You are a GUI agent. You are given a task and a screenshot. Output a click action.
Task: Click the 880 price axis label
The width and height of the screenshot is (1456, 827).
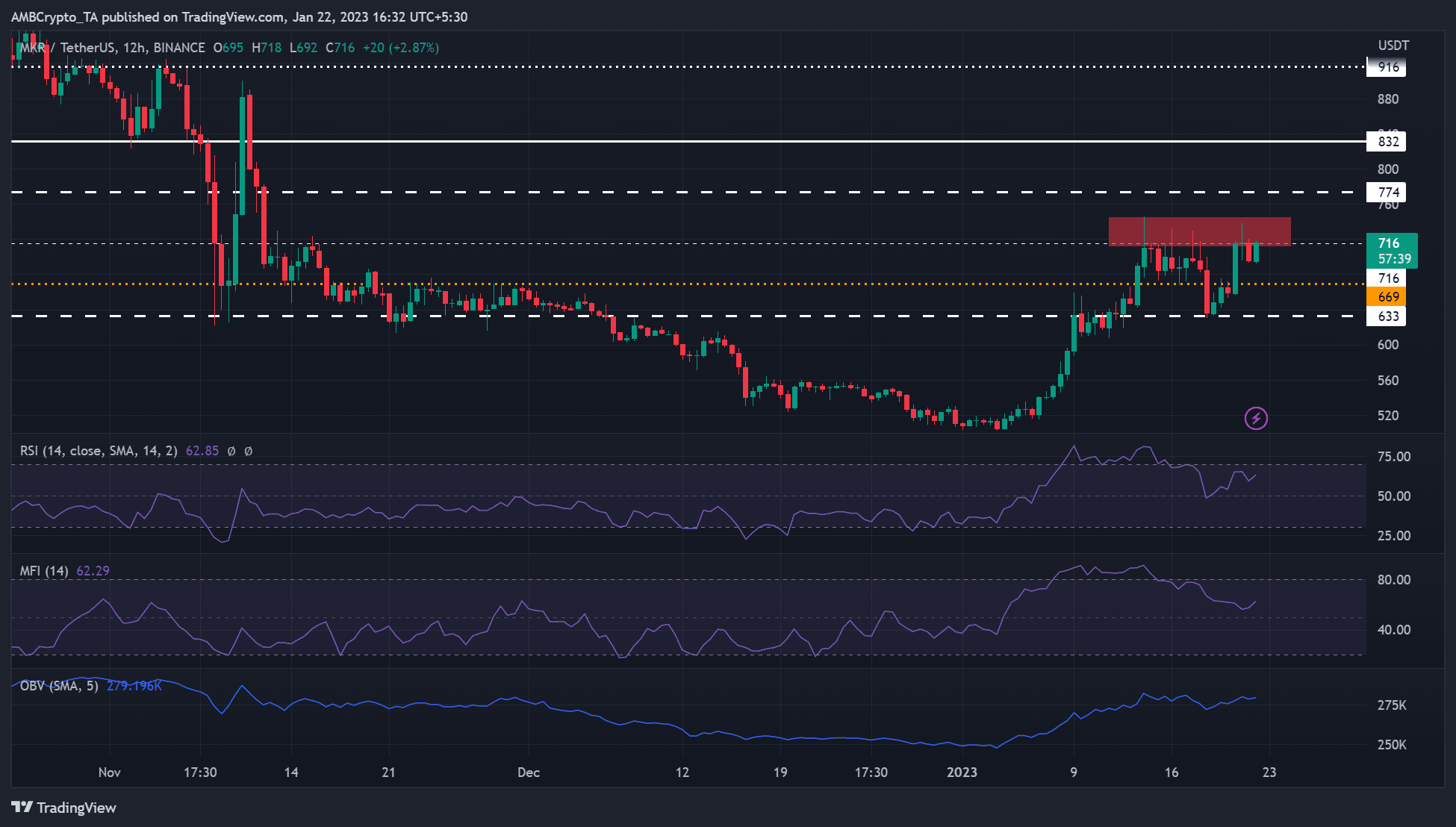pyautogui.click(x=1388, y=99)
